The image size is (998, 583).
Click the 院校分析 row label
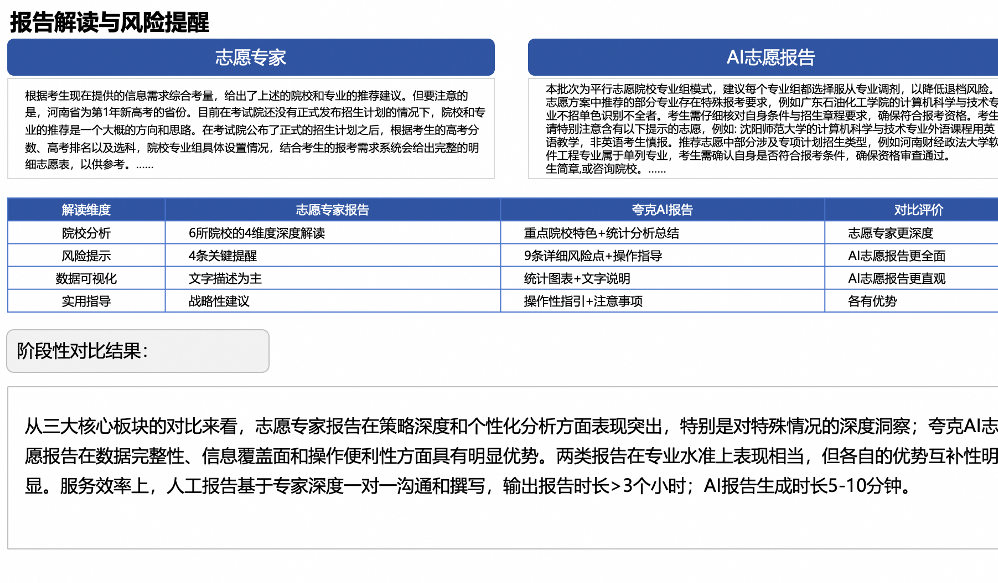pyautogui.click(x=86, y=233)
